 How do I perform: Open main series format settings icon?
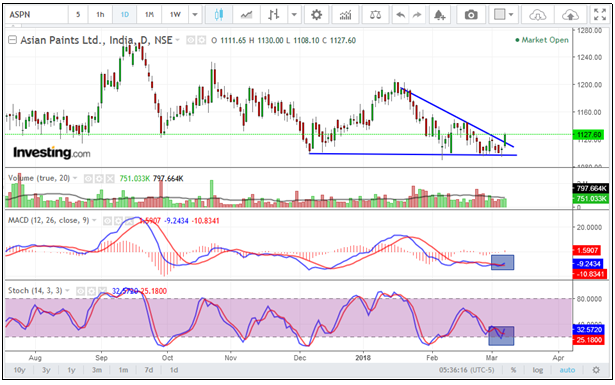(202, 40)
